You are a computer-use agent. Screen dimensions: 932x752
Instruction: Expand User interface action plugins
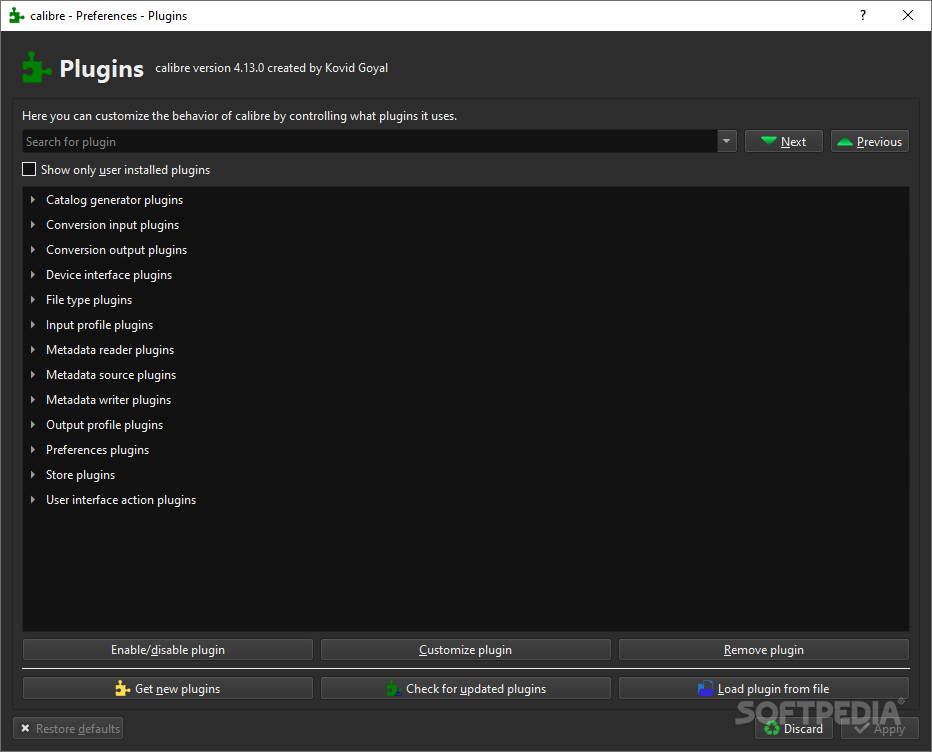(33, 499)
